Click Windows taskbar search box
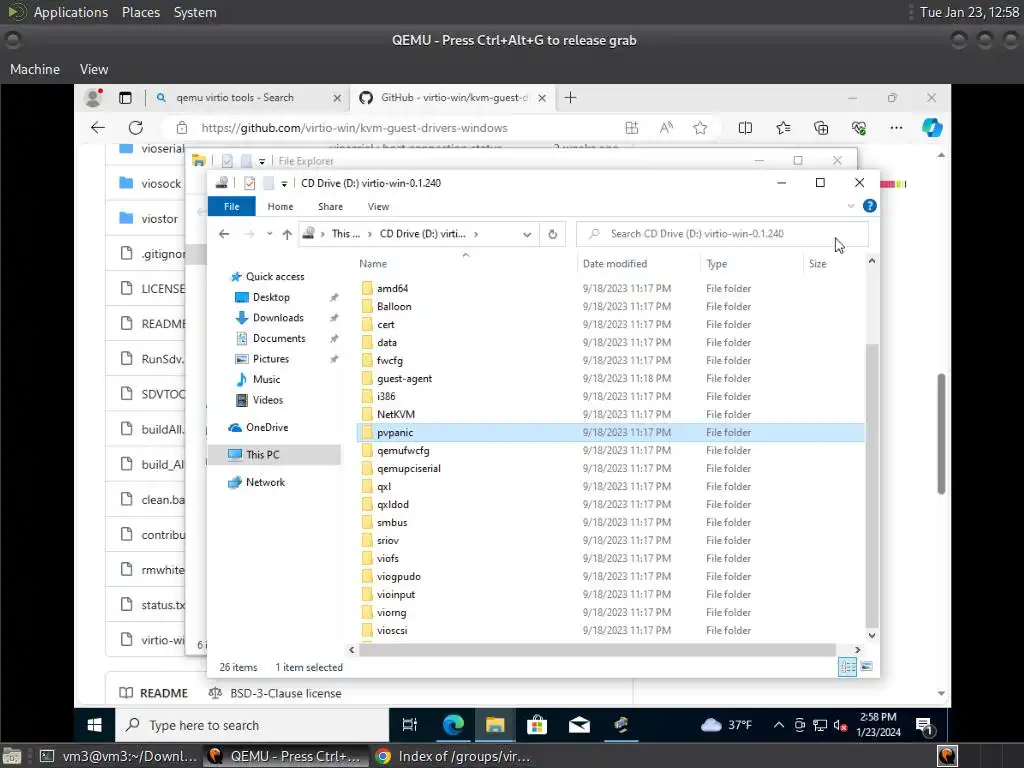1024x768 pixels. click(252, 725)
